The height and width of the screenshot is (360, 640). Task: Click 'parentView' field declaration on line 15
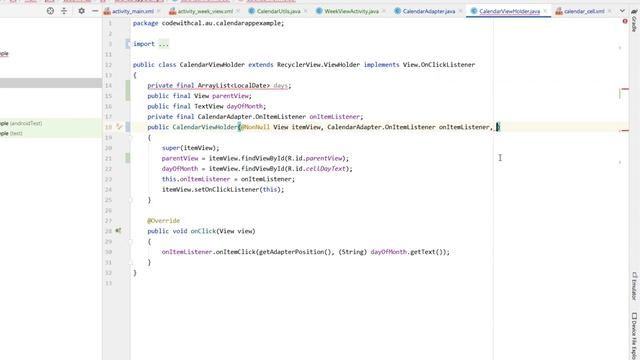click(230, 96)
